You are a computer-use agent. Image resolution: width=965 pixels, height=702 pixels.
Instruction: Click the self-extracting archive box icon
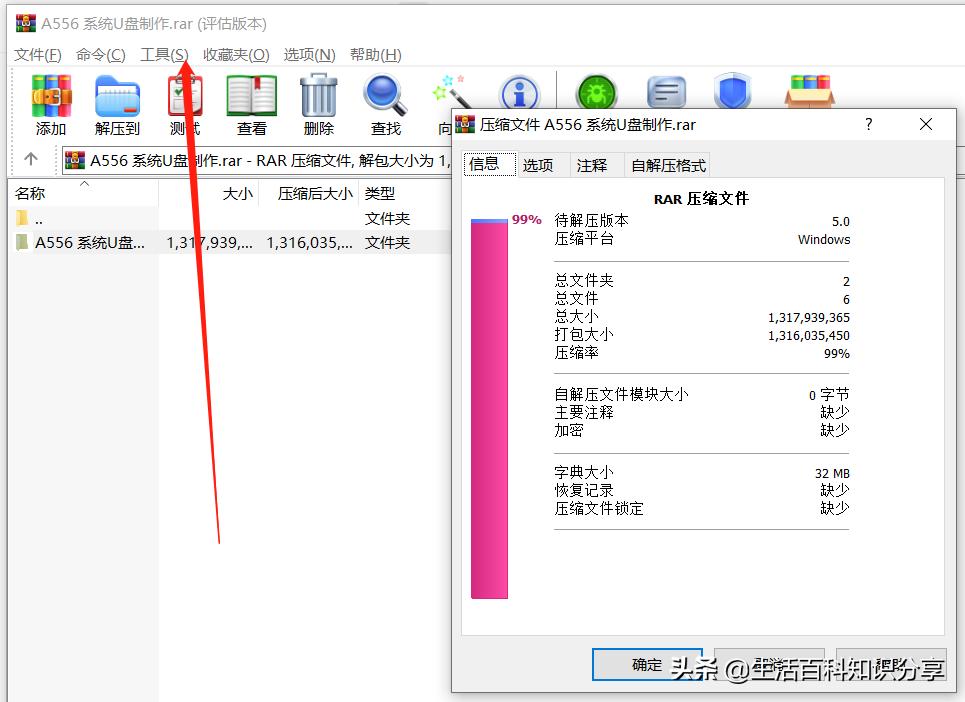[x=808, y=90]
